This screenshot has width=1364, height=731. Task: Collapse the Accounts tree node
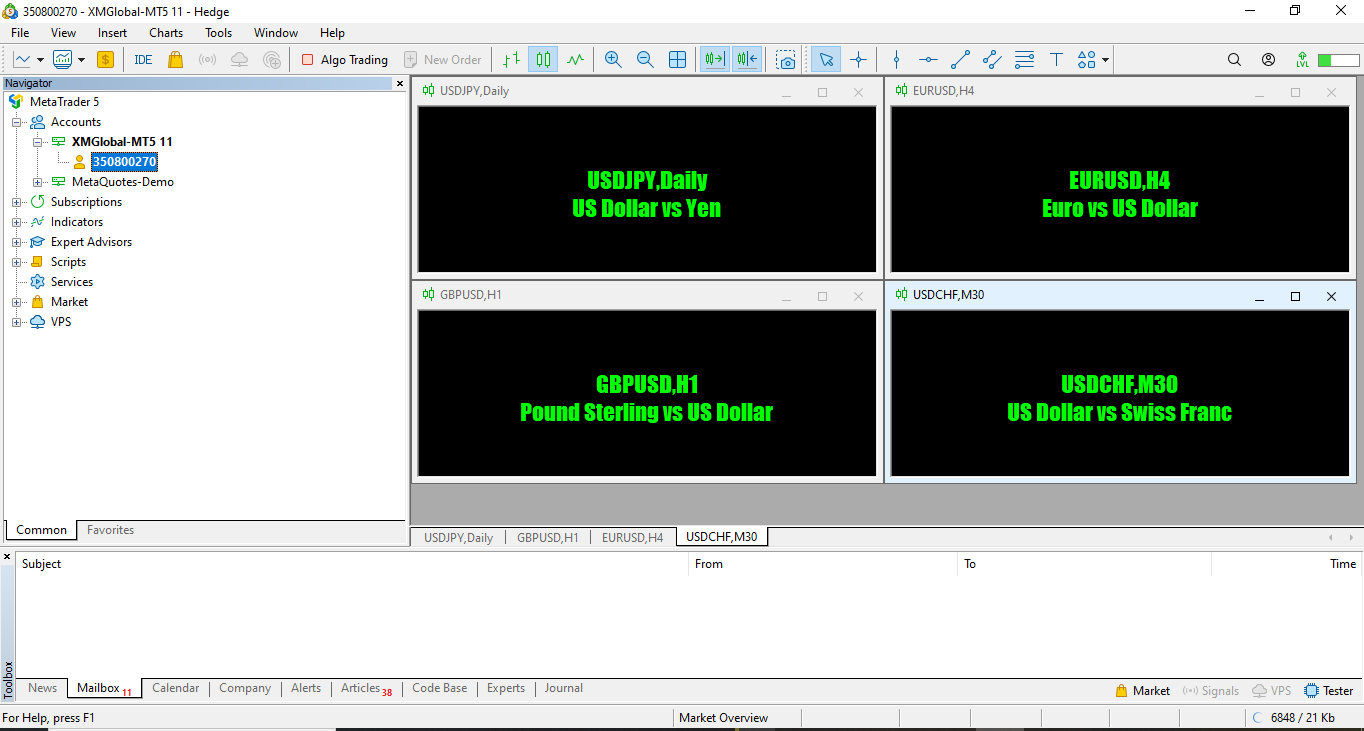pyautogui.click(x=16, y=122)
